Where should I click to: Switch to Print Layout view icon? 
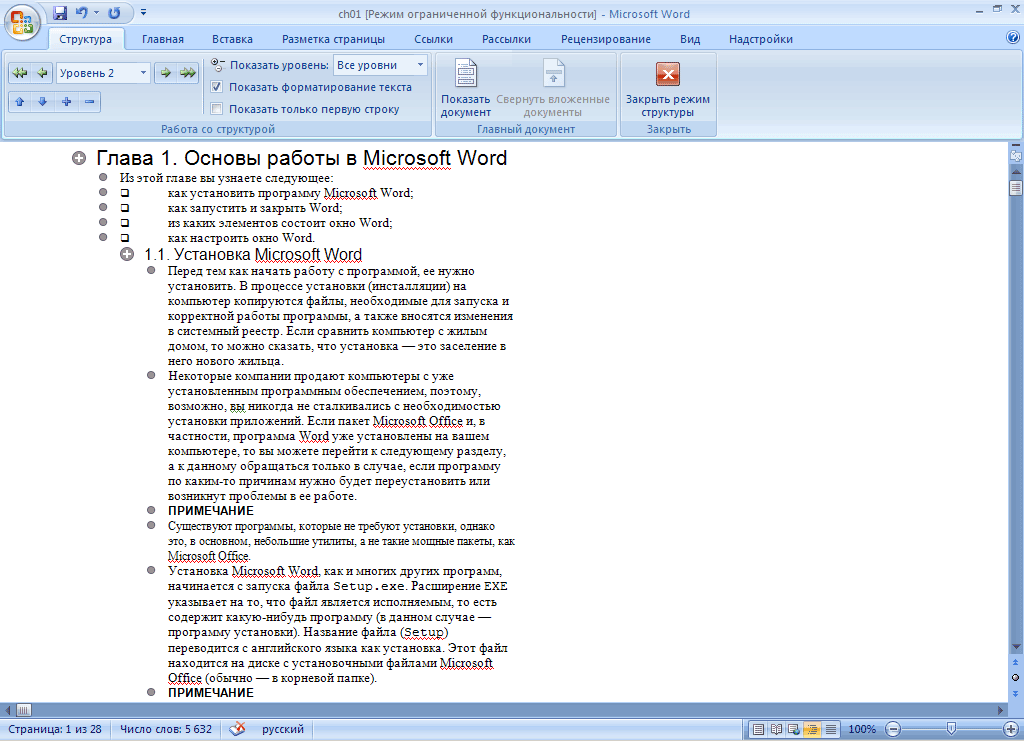coord(758,730)
